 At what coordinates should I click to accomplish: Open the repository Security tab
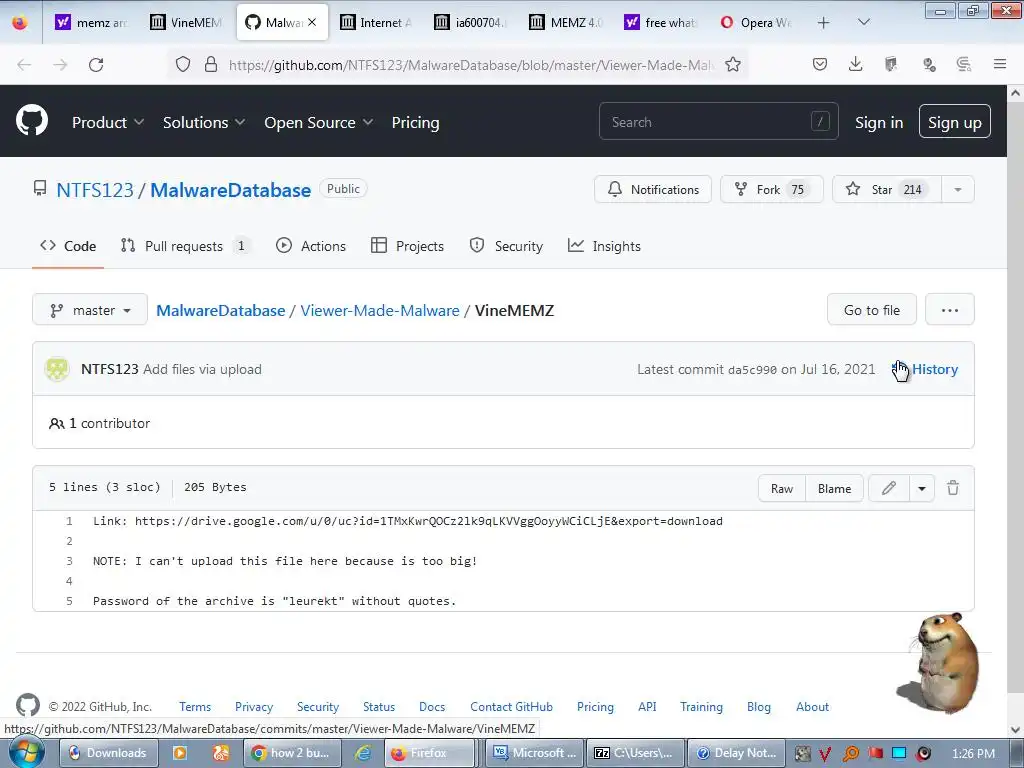[x=506, y=246]
